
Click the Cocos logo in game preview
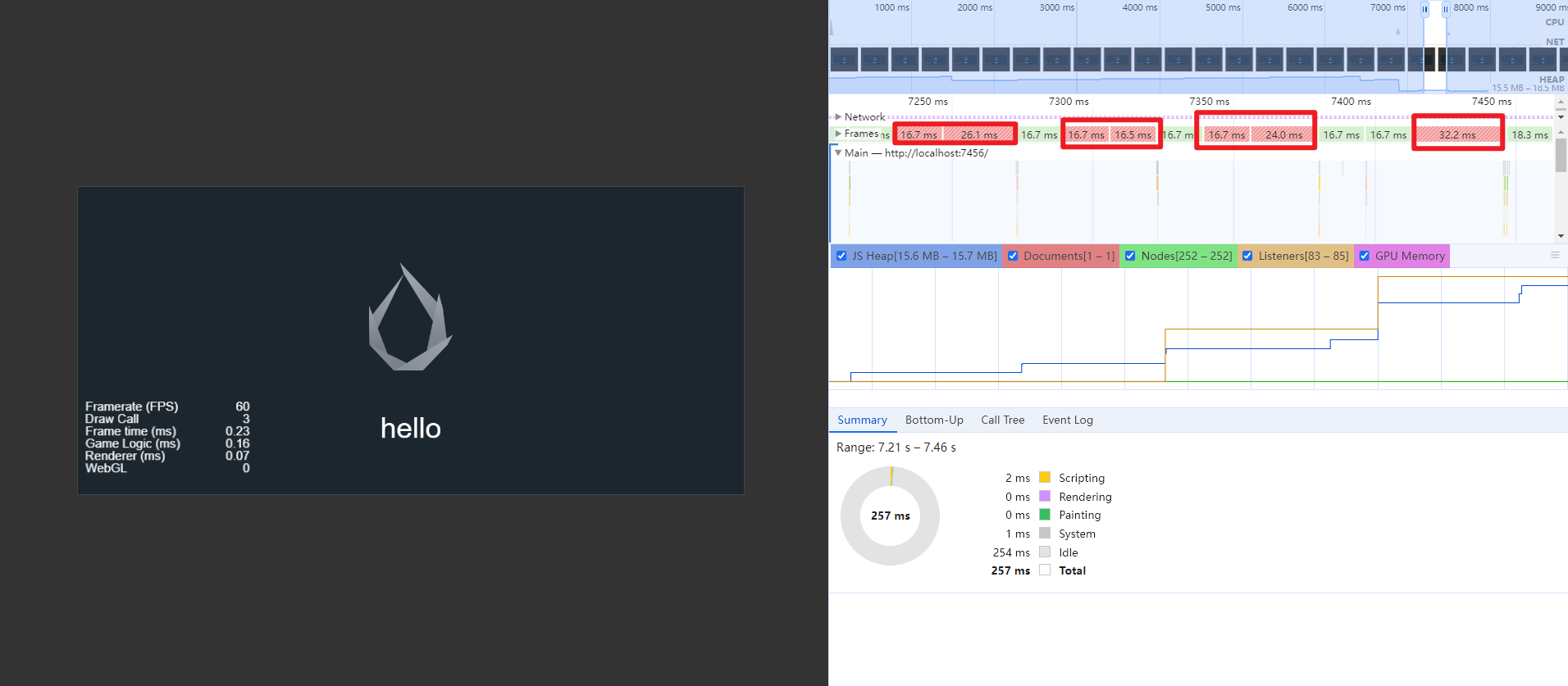(x=410, y=317)
